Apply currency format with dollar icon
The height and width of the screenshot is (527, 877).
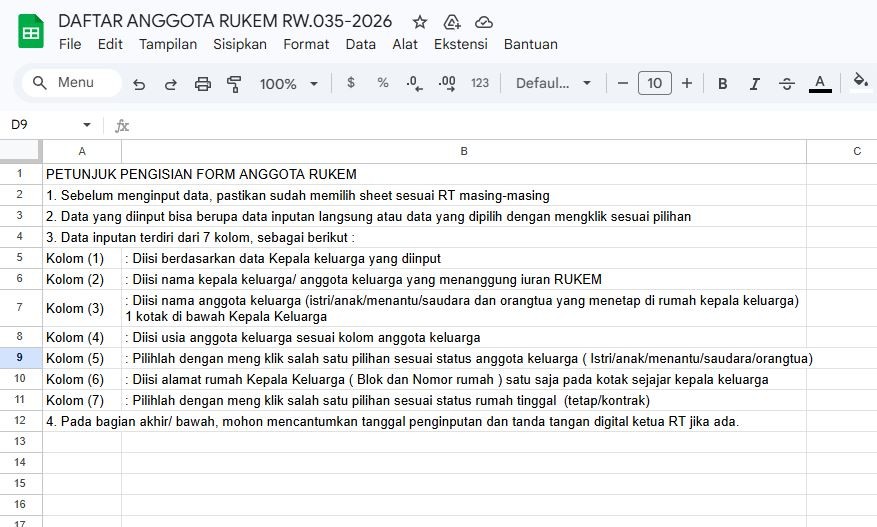(351, 83)
